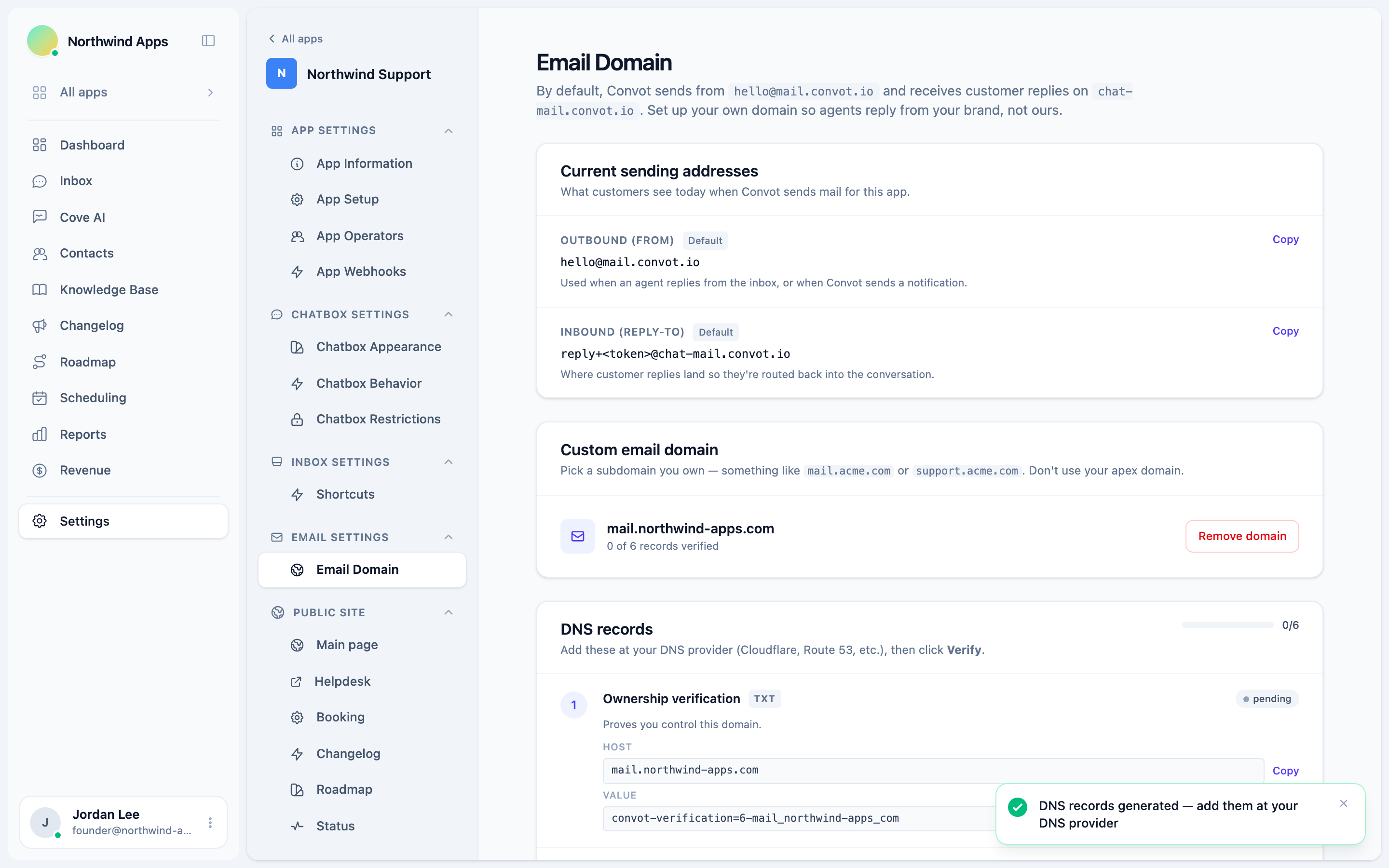Screen dimensions: 1389x868
Task: Click the Scheduling calendar icon
Action: tap(40, 398)
